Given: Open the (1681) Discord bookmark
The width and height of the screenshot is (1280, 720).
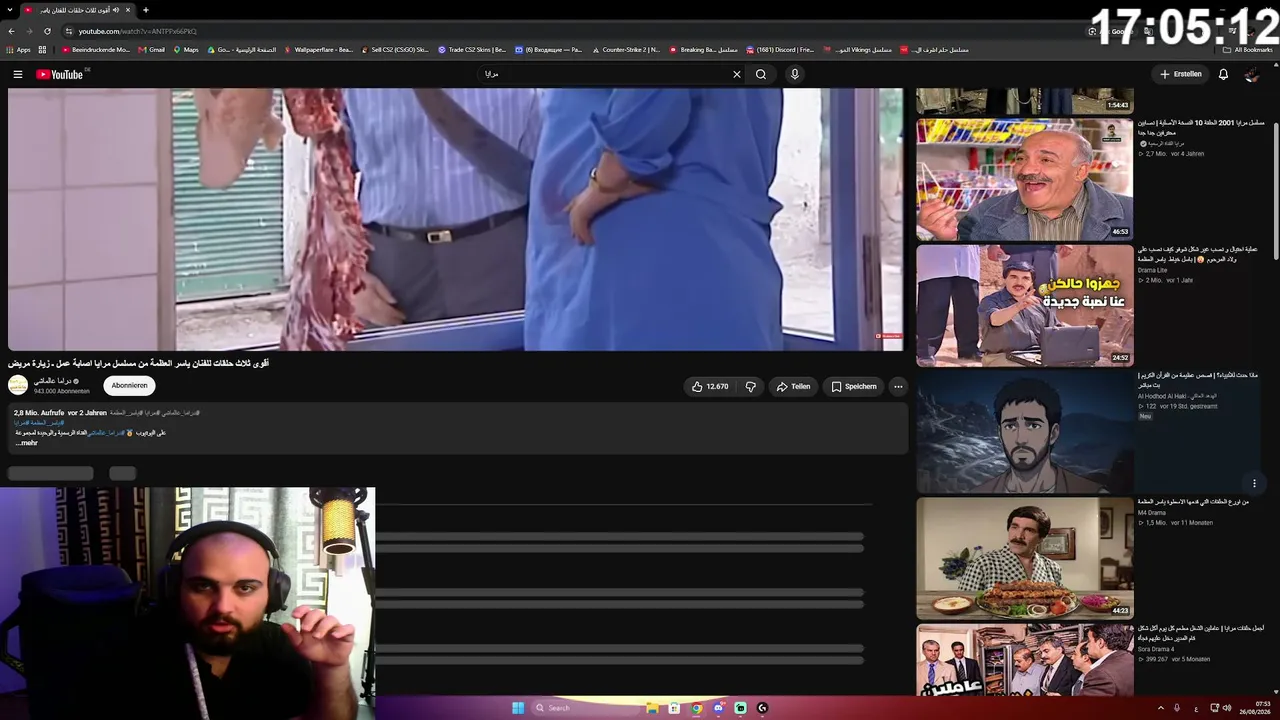Looking at the screenshot, I should tap(780, 50).
